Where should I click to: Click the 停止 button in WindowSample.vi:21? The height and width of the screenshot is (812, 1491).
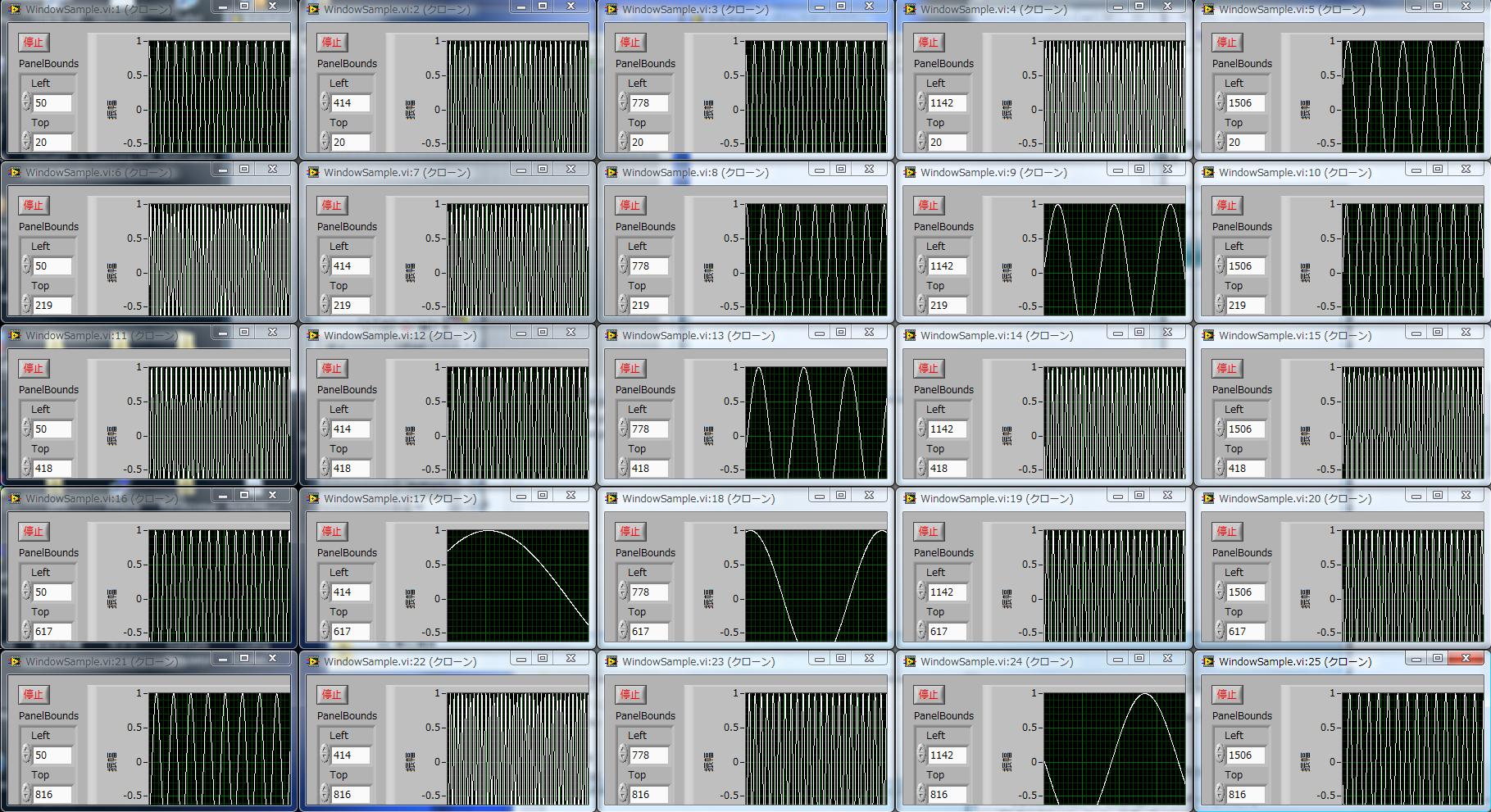pos(34,694)
